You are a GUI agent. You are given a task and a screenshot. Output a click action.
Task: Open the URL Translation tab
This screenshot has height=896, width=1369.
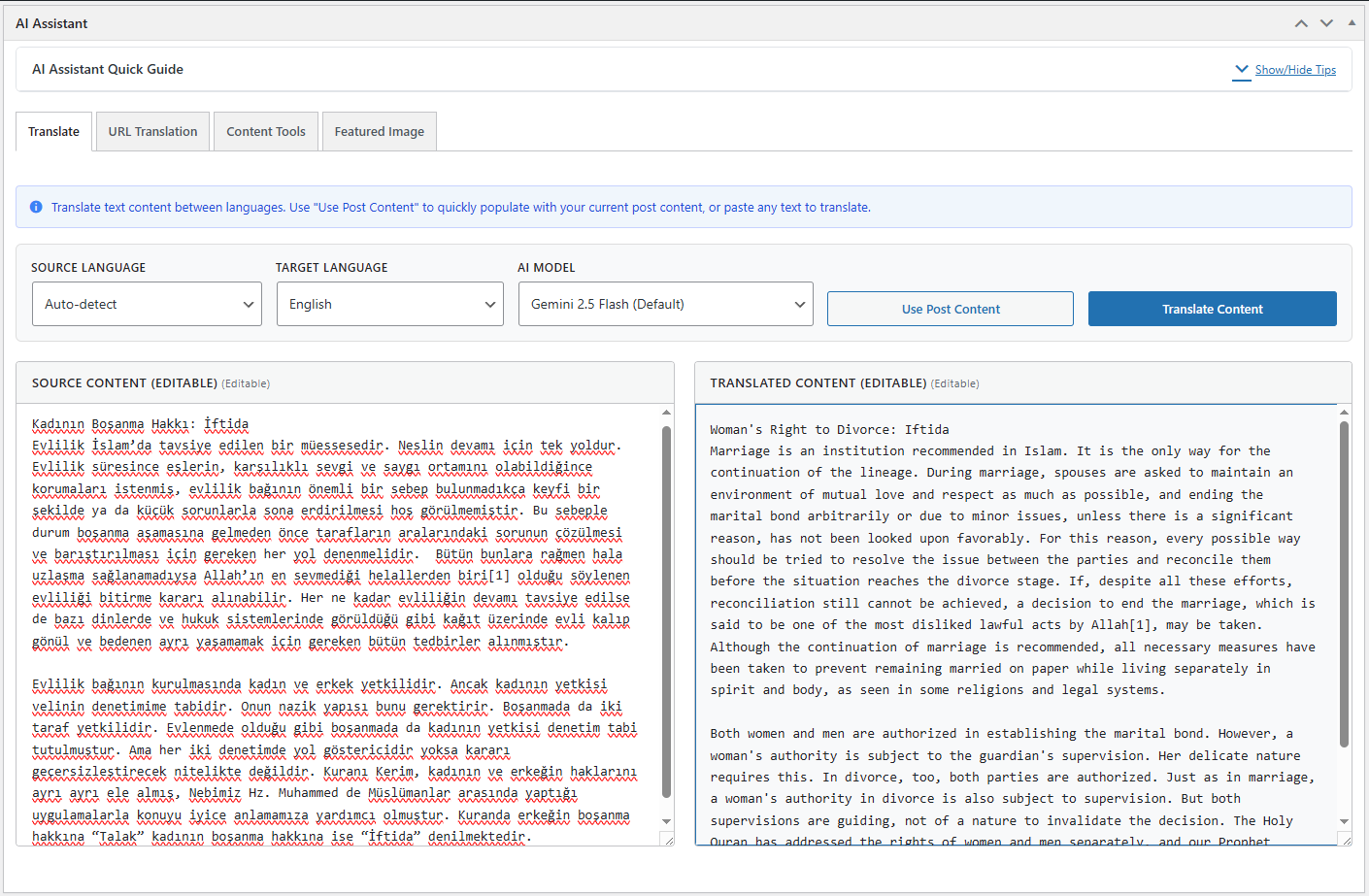pos(152,131)
